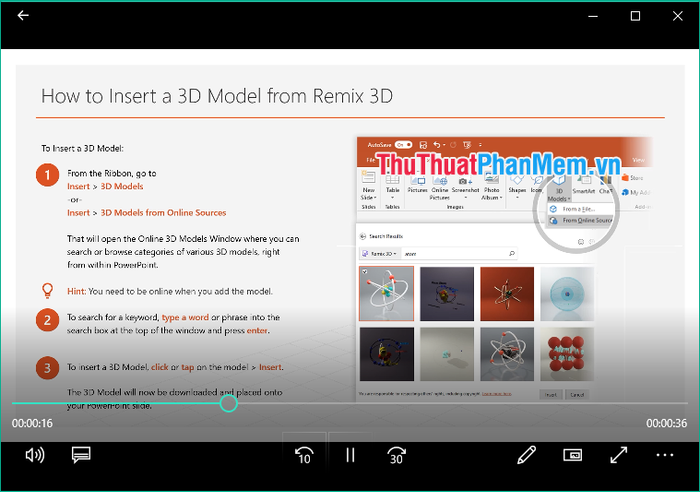Click the seek bar playhead
Viewport: 700px width, 492px height.
pyautogui.click(x=229, y=404)
